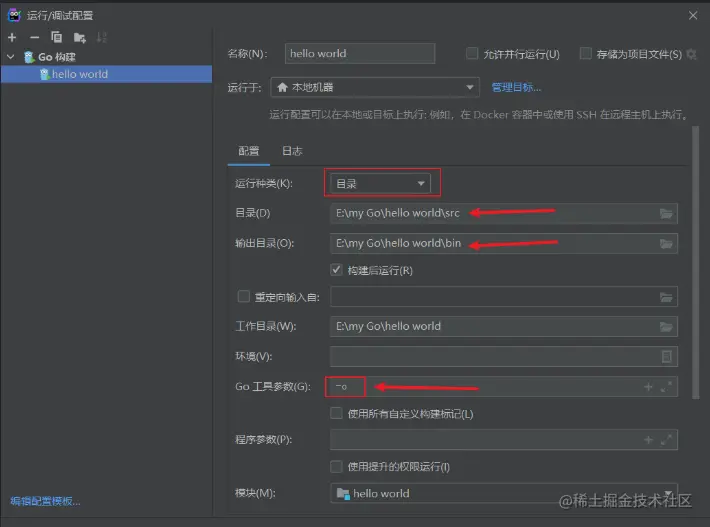The image size is (710, 527).
Task: Expand the Go 工具参数 field editor
Action: [x=667, y=387]
